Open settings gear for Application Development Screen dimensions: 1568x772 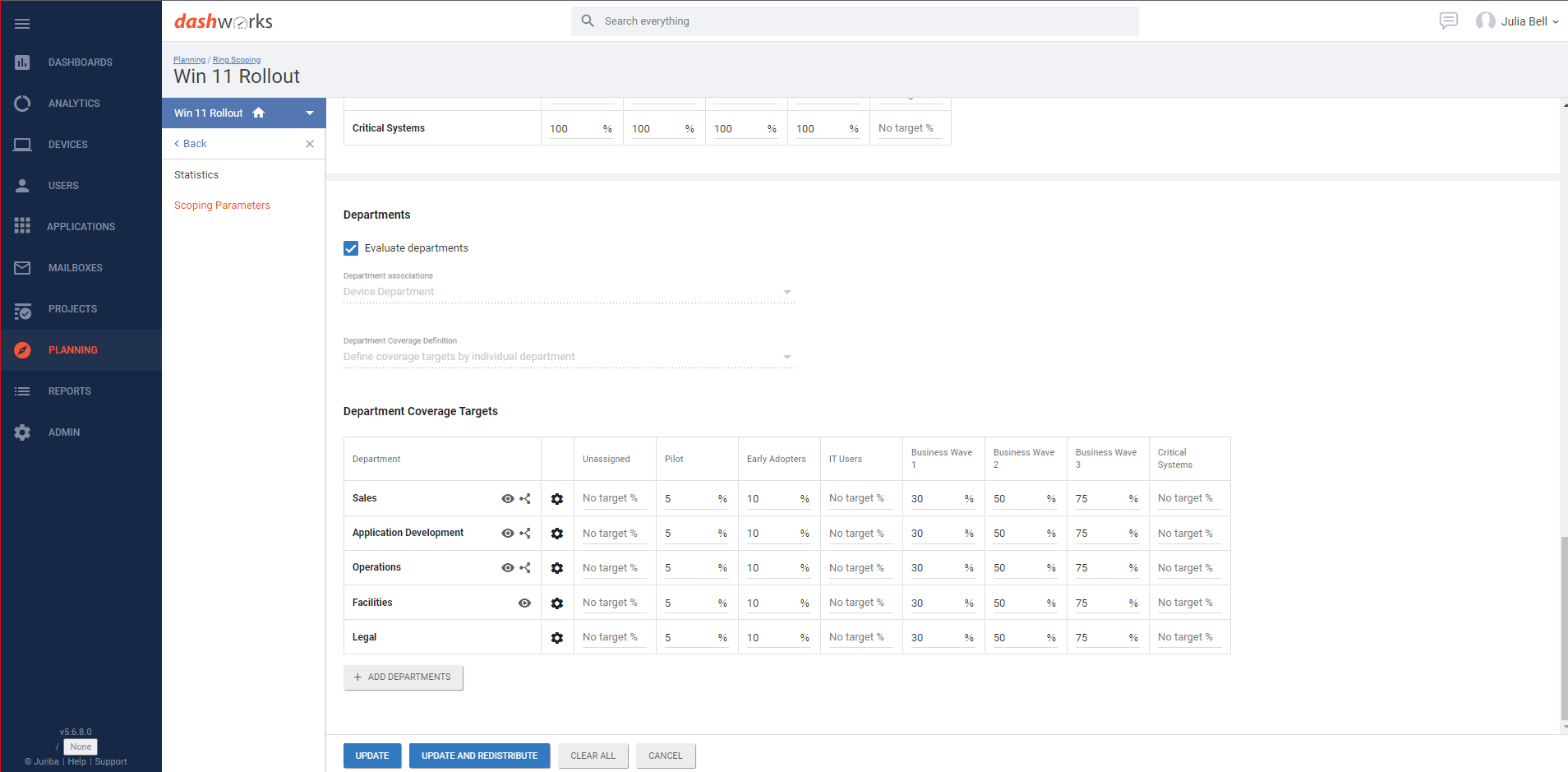tap(557, 534)
